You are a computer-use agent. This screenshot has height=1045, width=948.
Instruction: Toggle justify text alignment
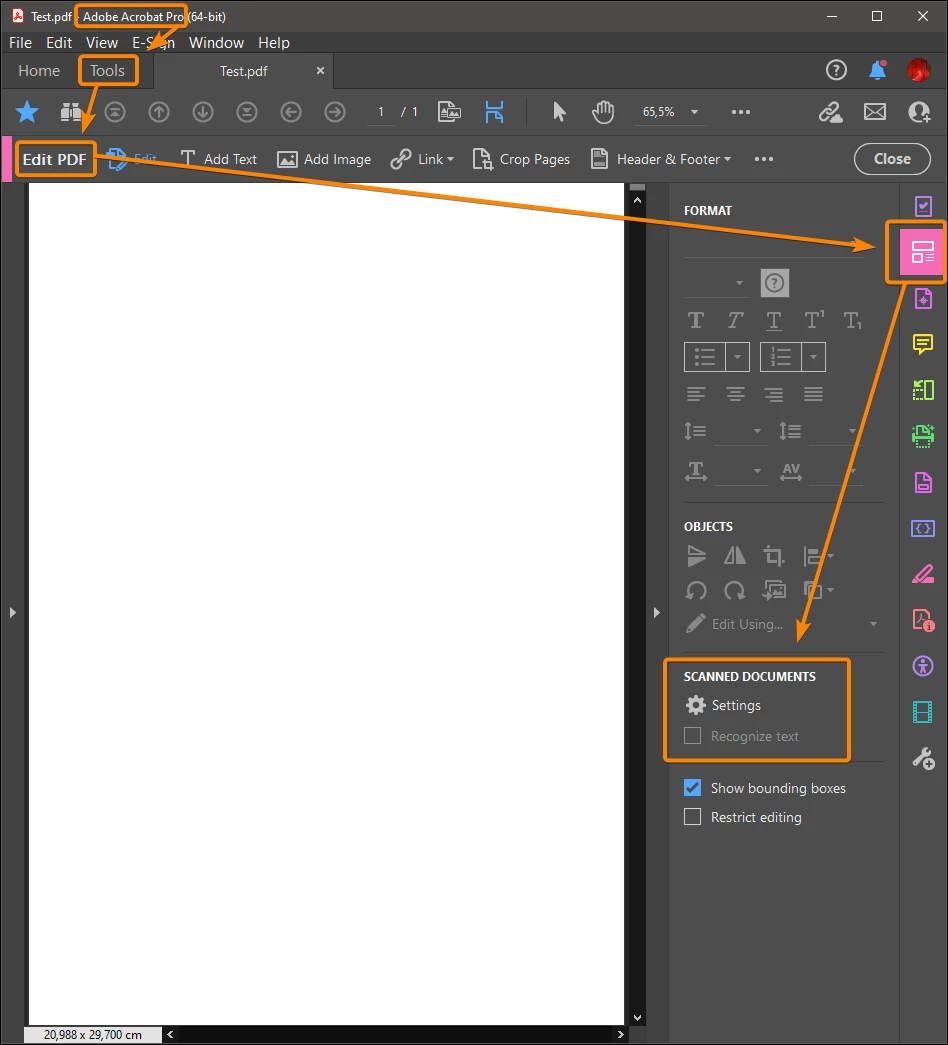[813, 394]
